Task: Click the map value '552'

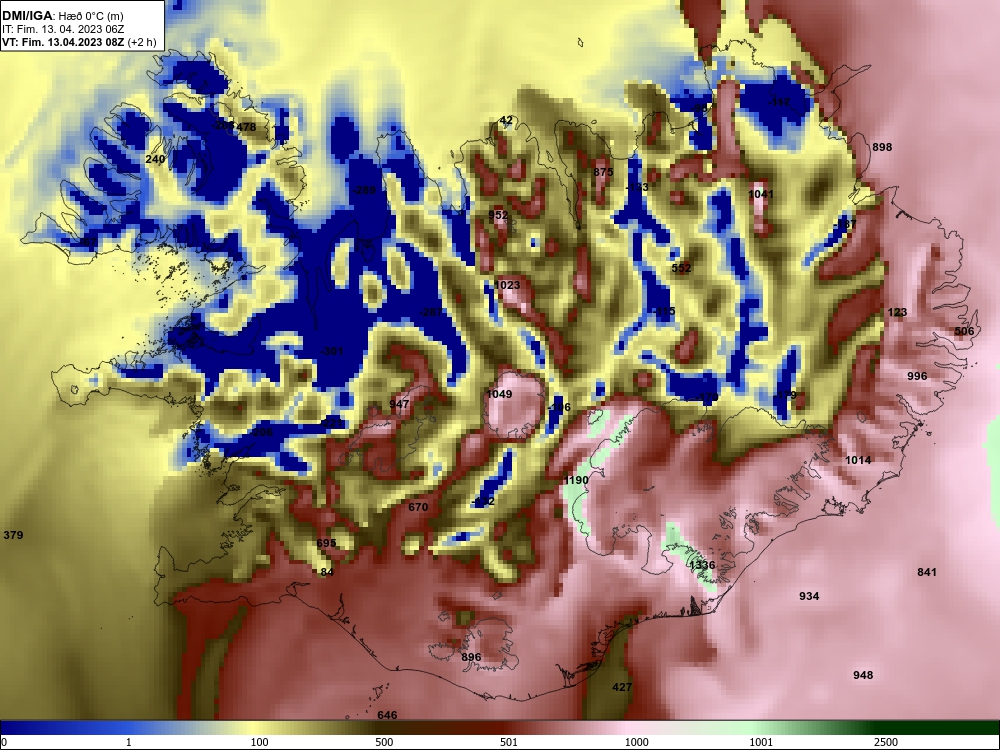Action: tap(681, 268)
